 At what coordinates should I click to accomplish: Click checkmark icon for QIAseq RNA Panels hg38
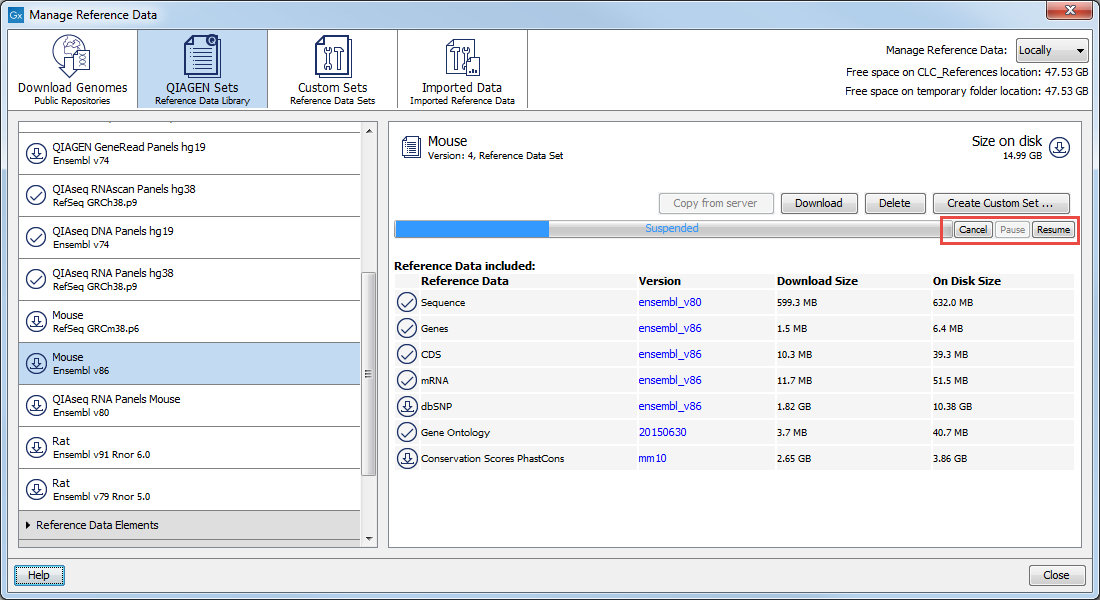[36, 279]
